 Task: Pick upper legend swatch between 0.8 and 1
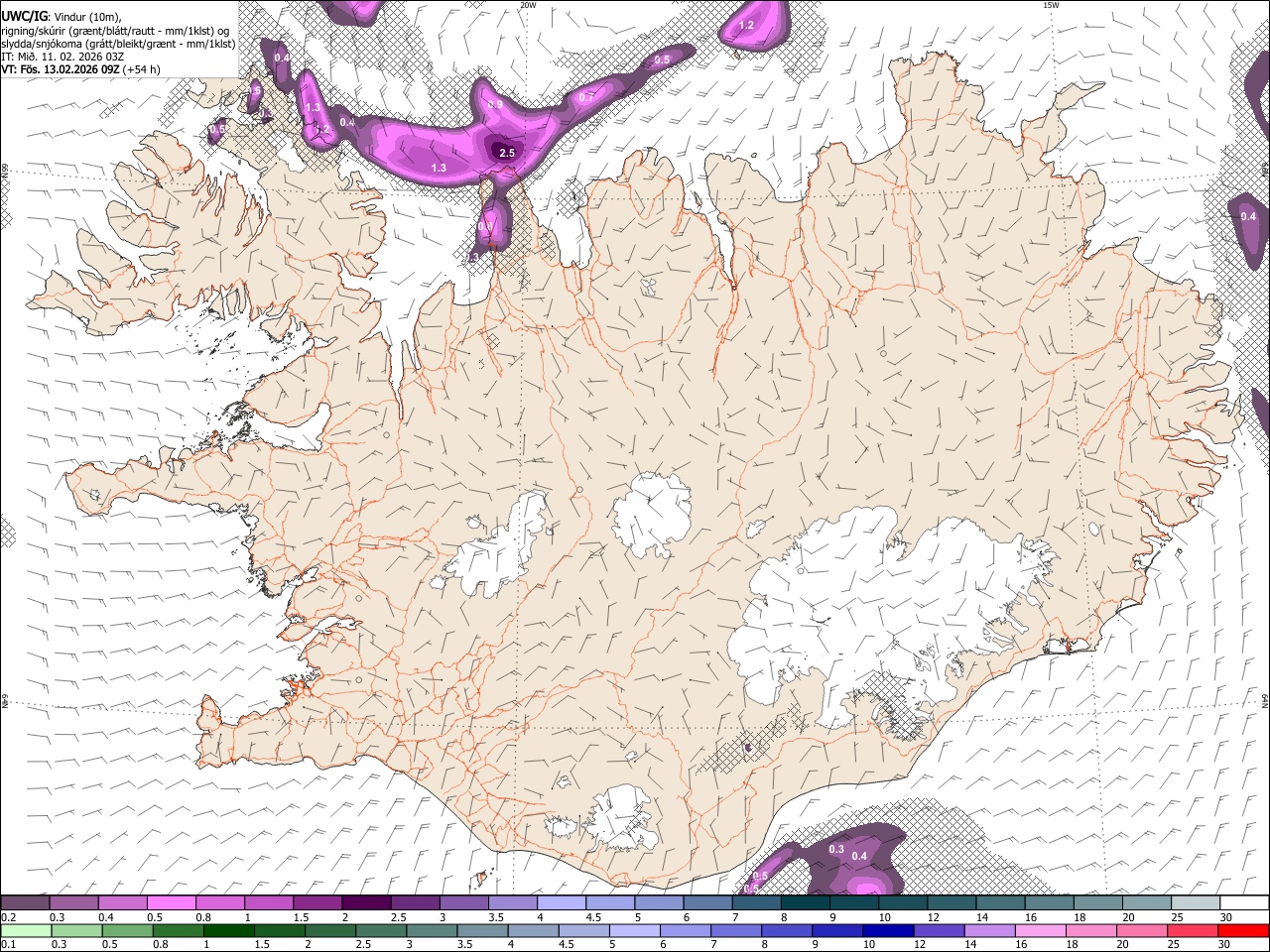219,902
